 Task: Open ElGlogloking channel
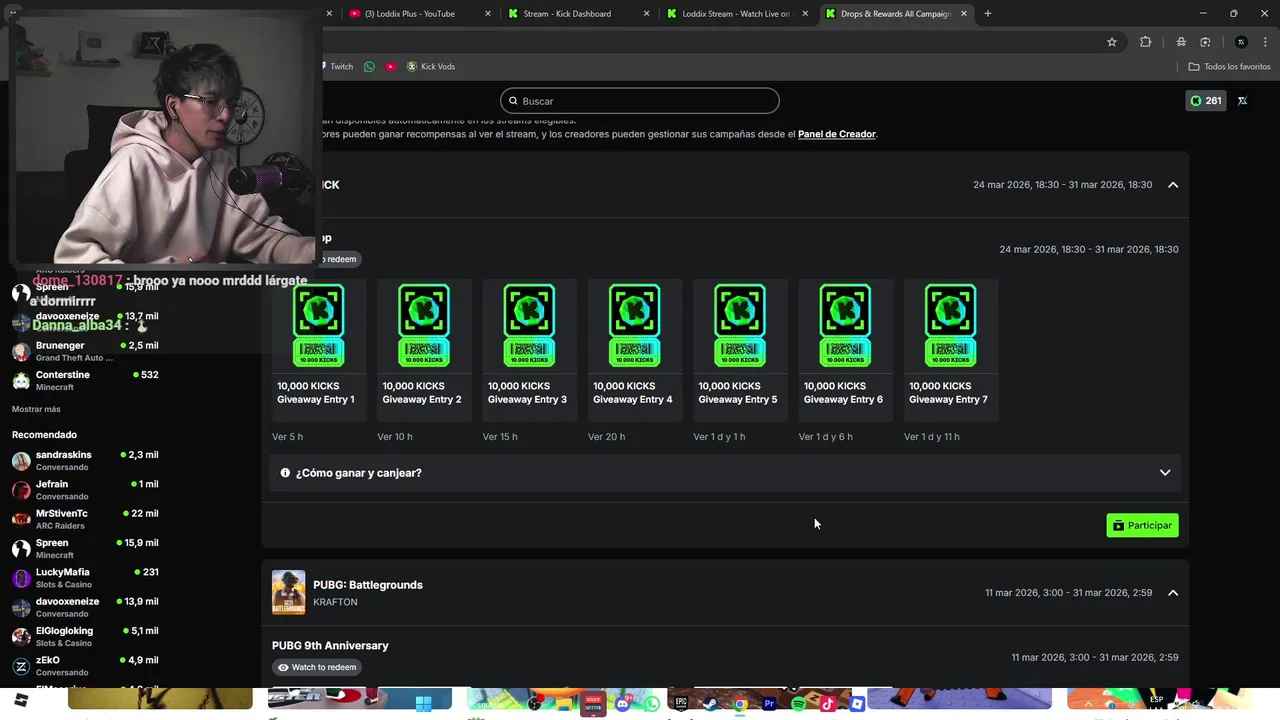[85, 637]
